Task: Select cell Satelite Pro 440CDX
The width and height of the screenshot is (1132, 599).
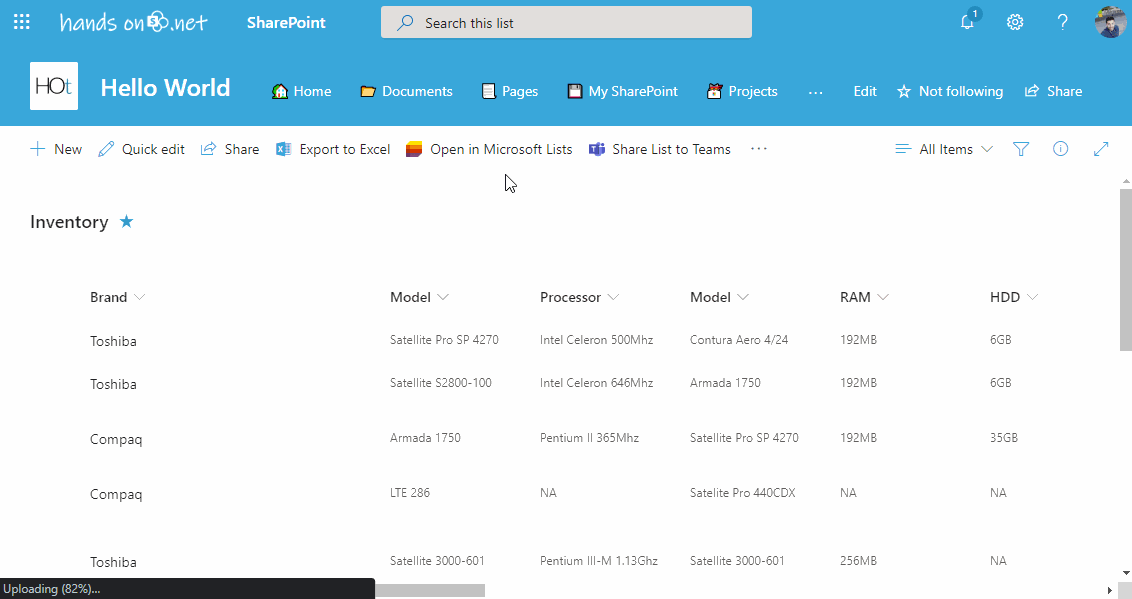Action: click(x=743, y=493)
